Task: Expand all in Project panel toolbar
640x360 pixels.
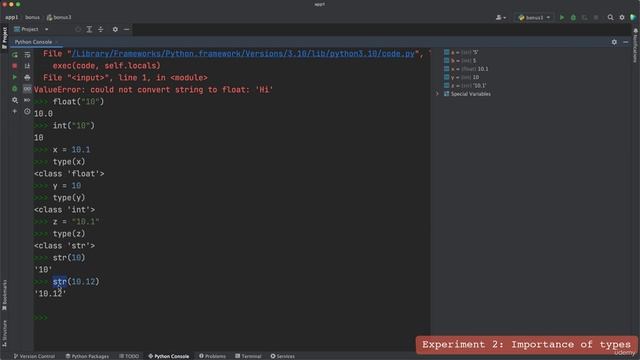Action: click(x=89, y=29)
